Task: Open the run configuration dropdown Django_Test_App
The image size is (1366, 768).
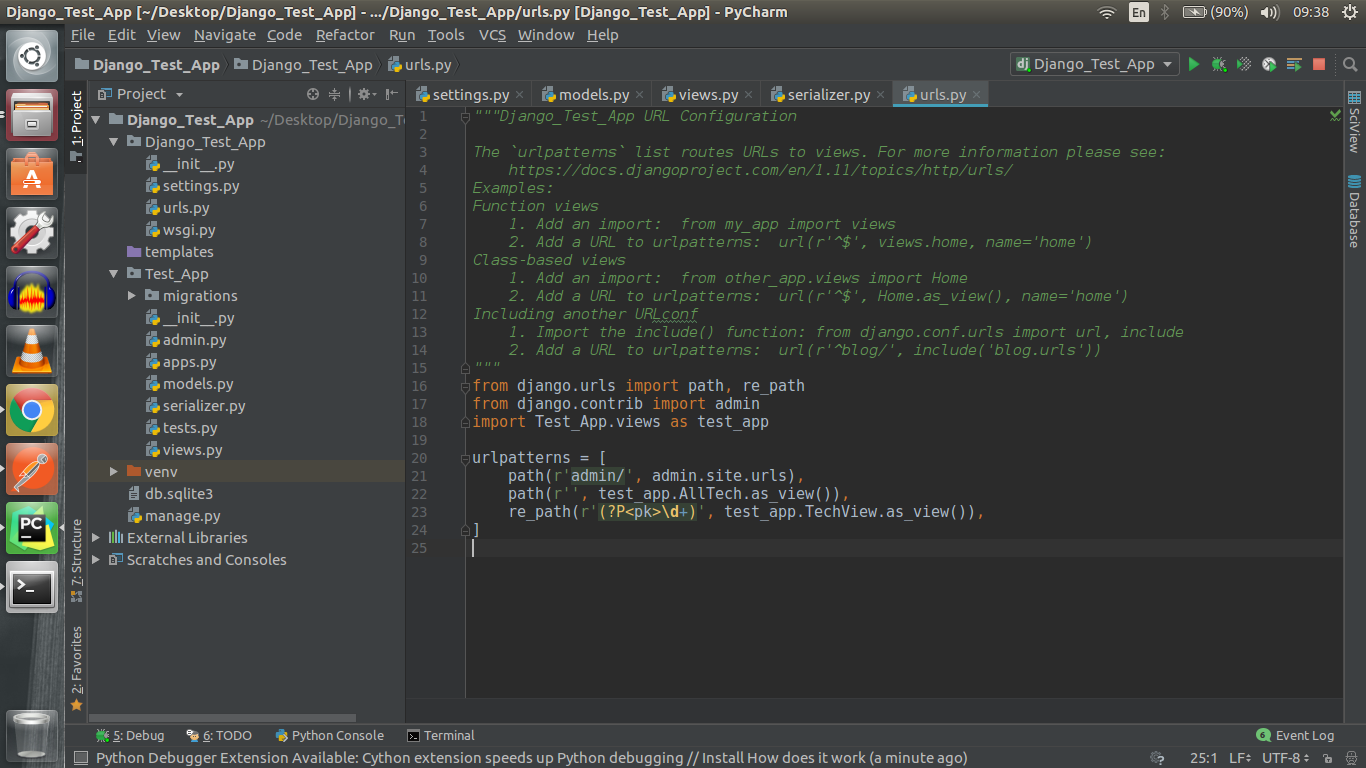Action: [1094, 64]
